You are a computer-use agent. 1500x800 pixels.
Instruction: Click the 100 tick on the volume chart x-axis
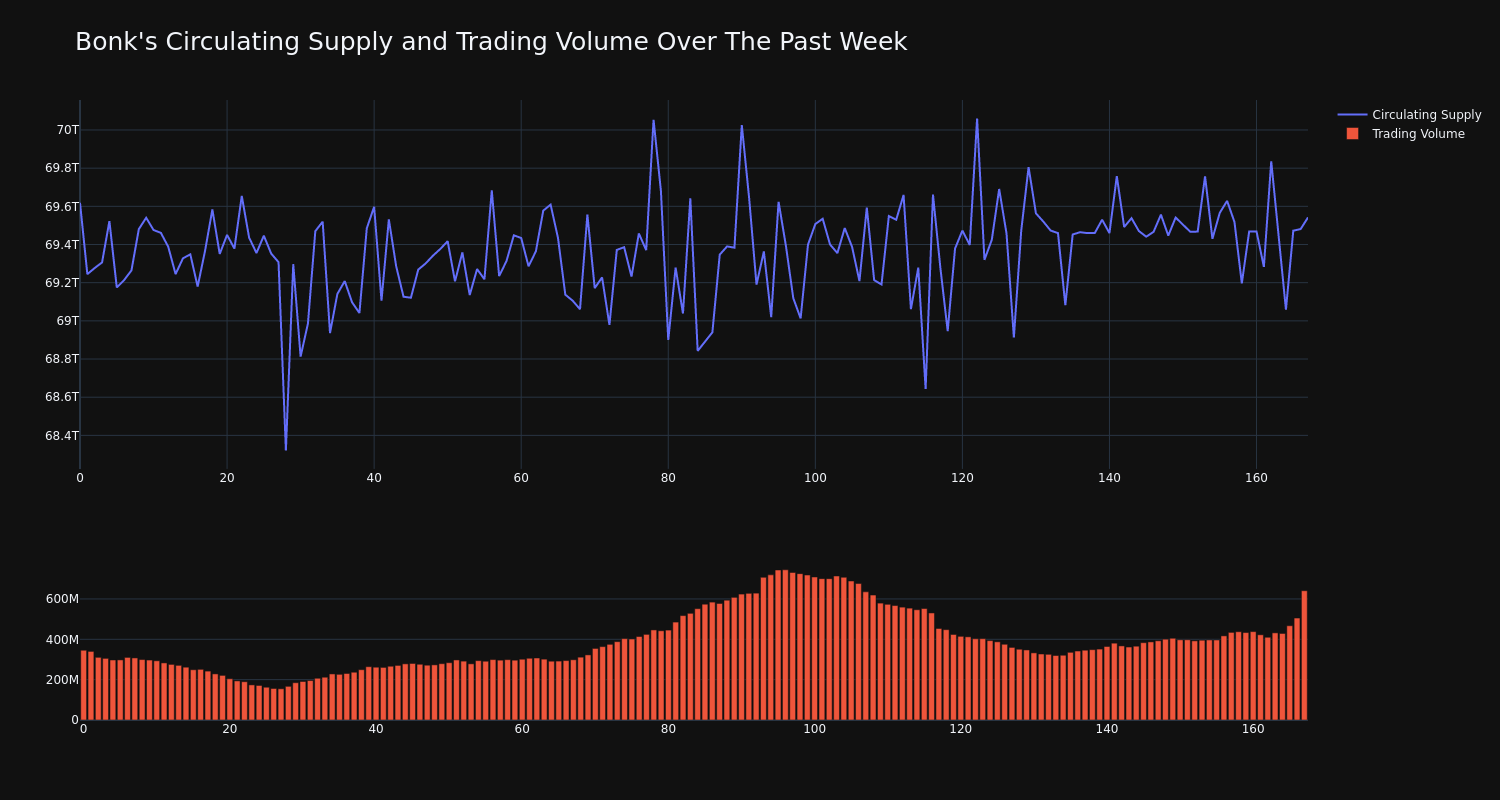point(815,729)
